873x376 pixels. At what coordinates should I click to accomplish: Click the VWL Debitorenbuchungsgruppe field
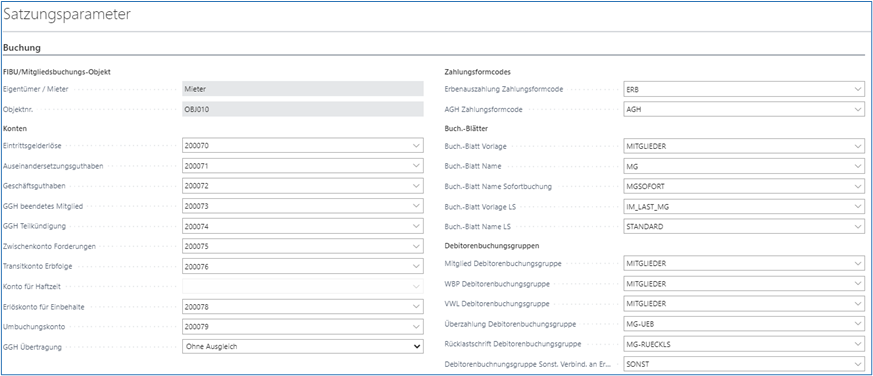tap(744, 304)
